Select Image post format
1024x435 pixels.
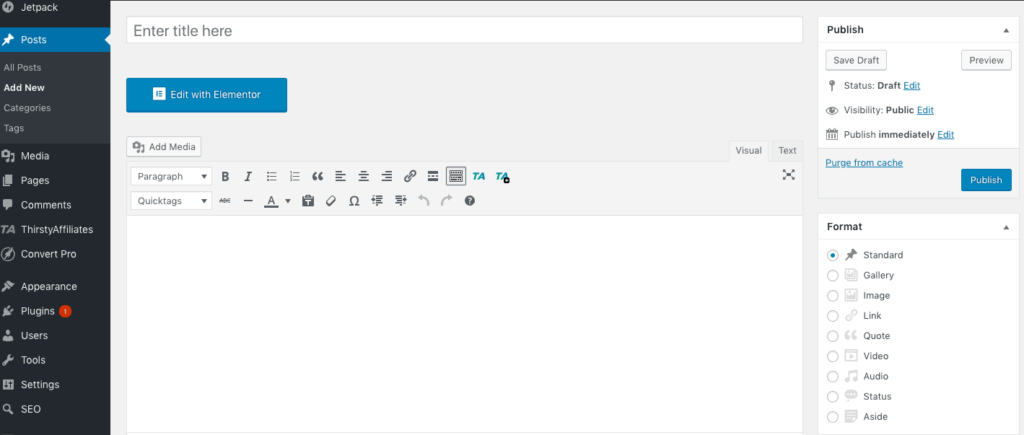[833, 296]
